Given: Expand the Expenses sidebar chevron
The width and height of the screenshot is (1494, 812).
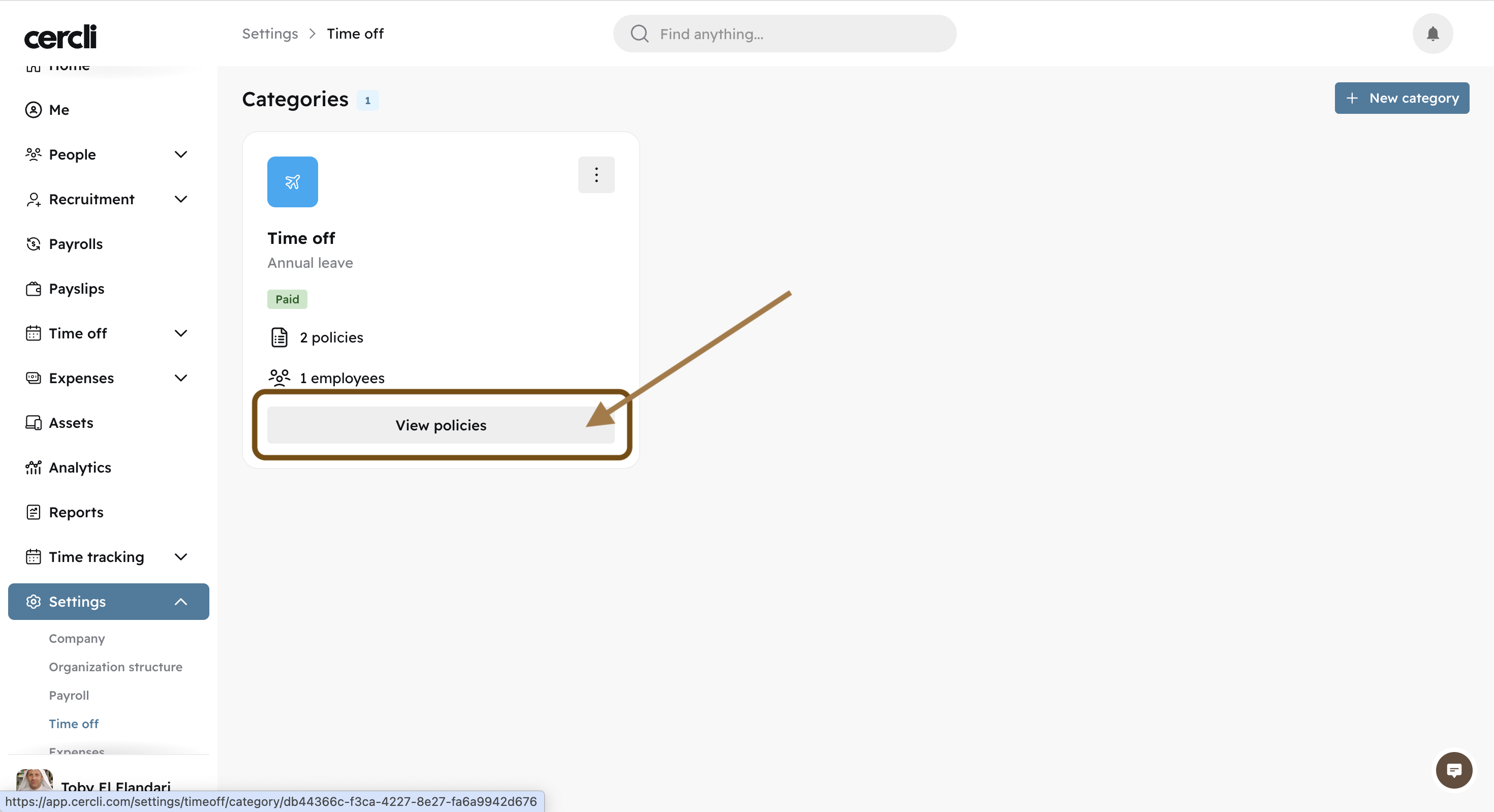Looking at the screenshot, I should 181,378.
